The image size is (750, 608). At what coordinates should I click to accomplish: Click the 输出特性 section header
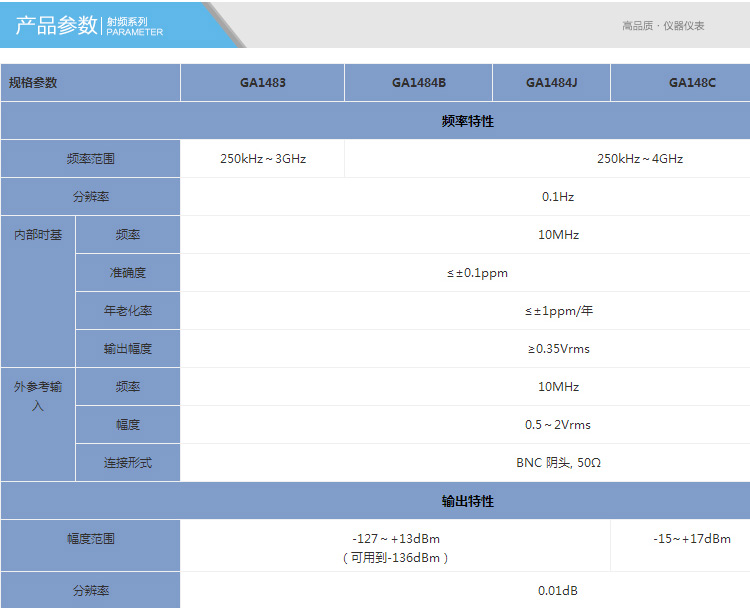tap(467, 501)
